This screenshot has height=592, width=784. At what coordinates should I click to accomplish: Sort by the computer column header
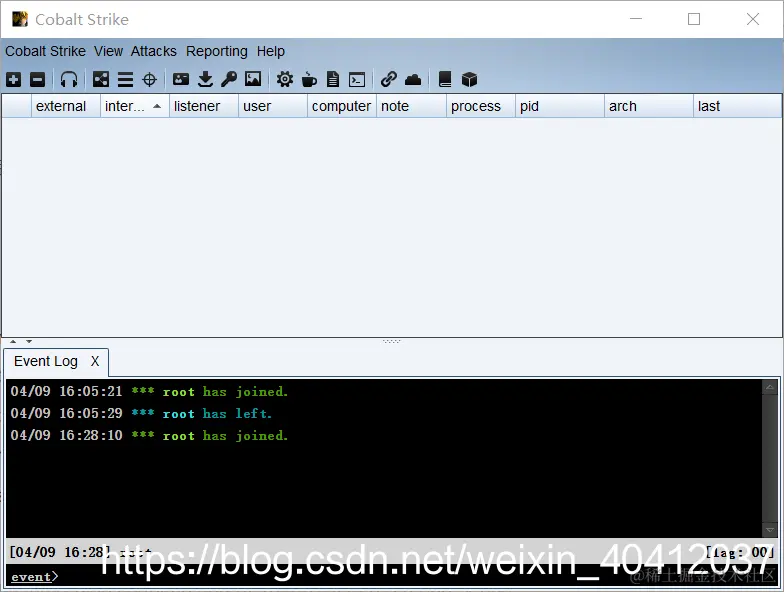point(342,106)
